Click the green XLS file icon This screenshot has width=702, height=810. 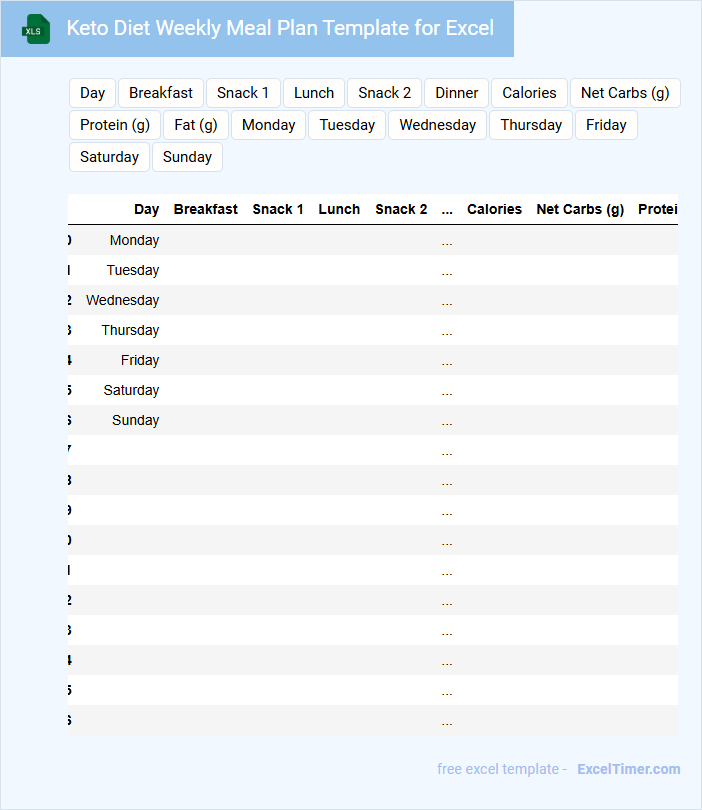coord(36,29)
